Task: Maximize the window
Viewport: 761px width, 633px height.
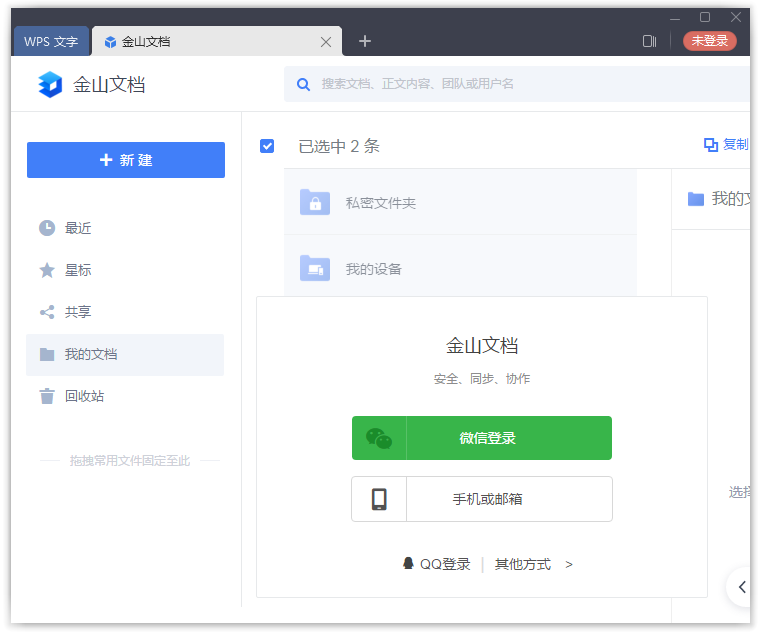Action: tap(705, 17)
